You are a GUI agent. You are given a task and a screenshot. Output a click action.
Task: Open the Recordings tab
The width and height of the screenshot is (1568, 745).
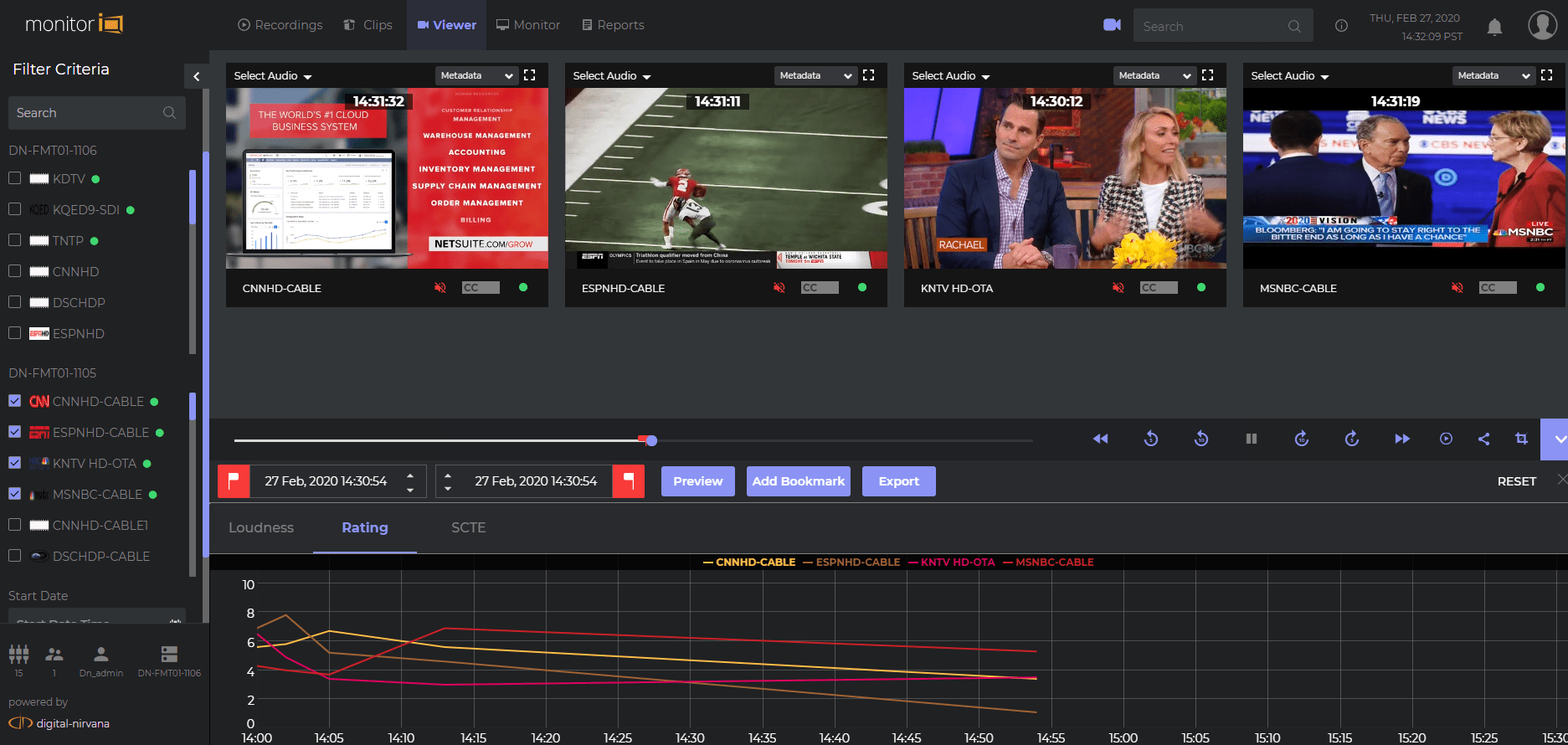[x=280, y=25]
